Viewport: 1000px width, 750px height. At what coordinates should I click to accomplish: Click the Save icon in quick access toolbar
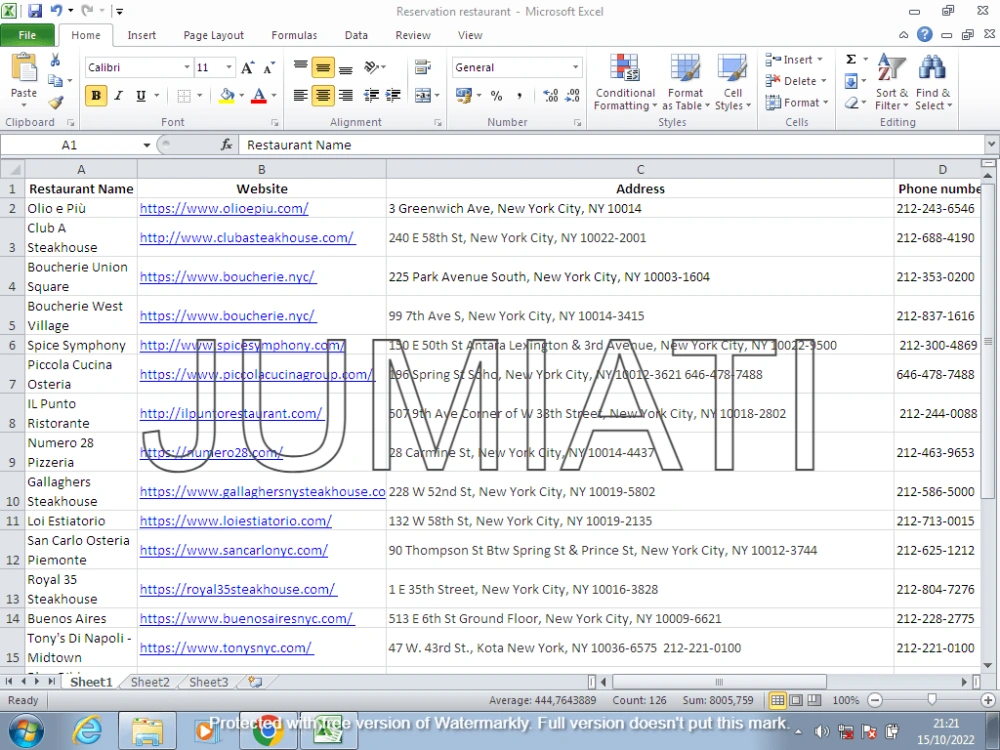tap(34, 11)
